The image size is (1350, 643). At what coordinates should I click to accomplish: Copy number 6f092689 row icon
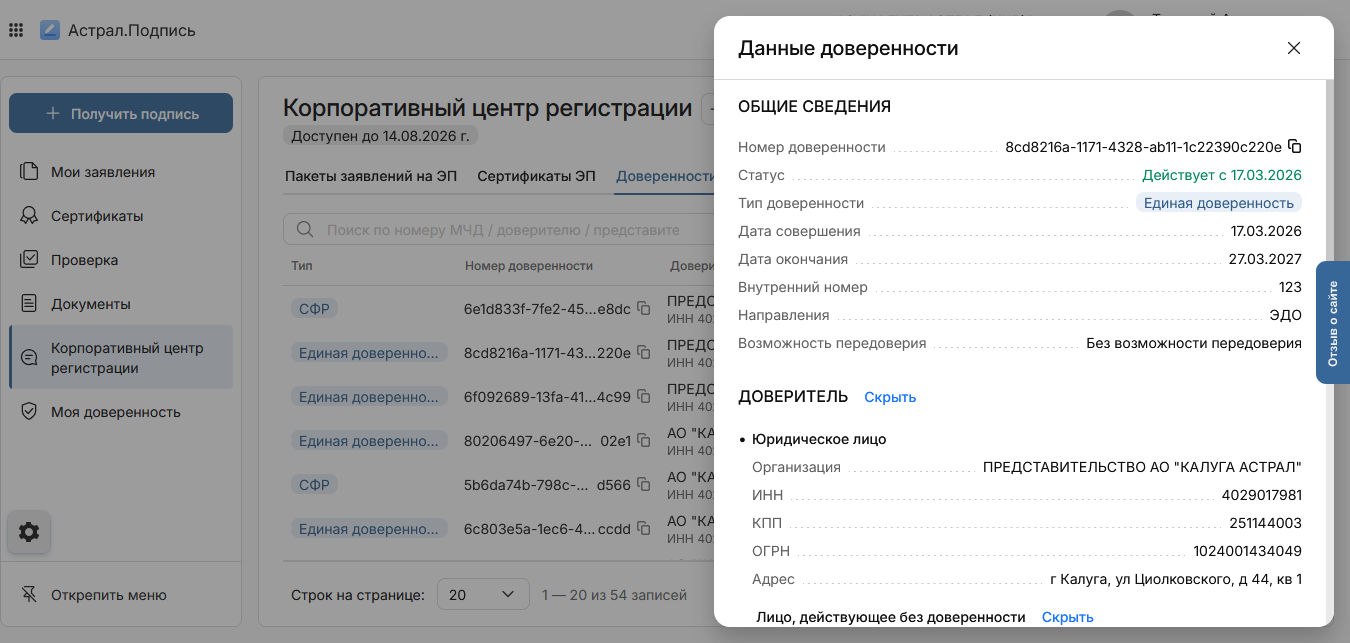point(644,397)
